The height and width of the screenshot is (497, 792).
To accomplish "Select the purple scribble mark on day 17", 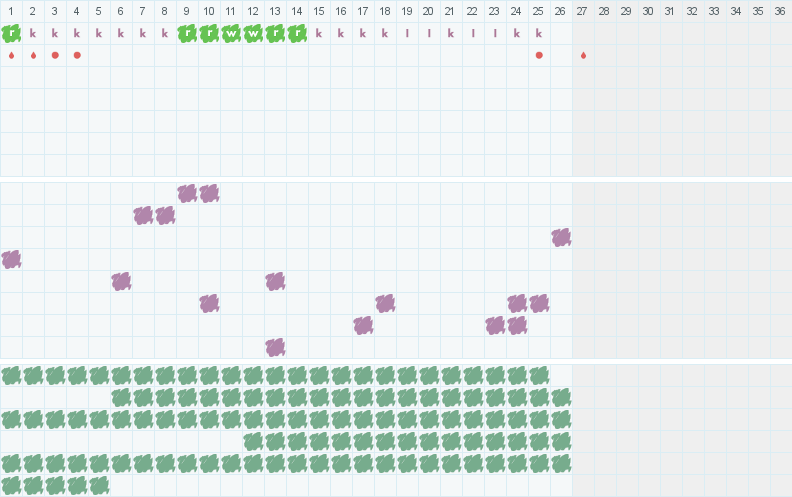I will (x=363, y=325).
